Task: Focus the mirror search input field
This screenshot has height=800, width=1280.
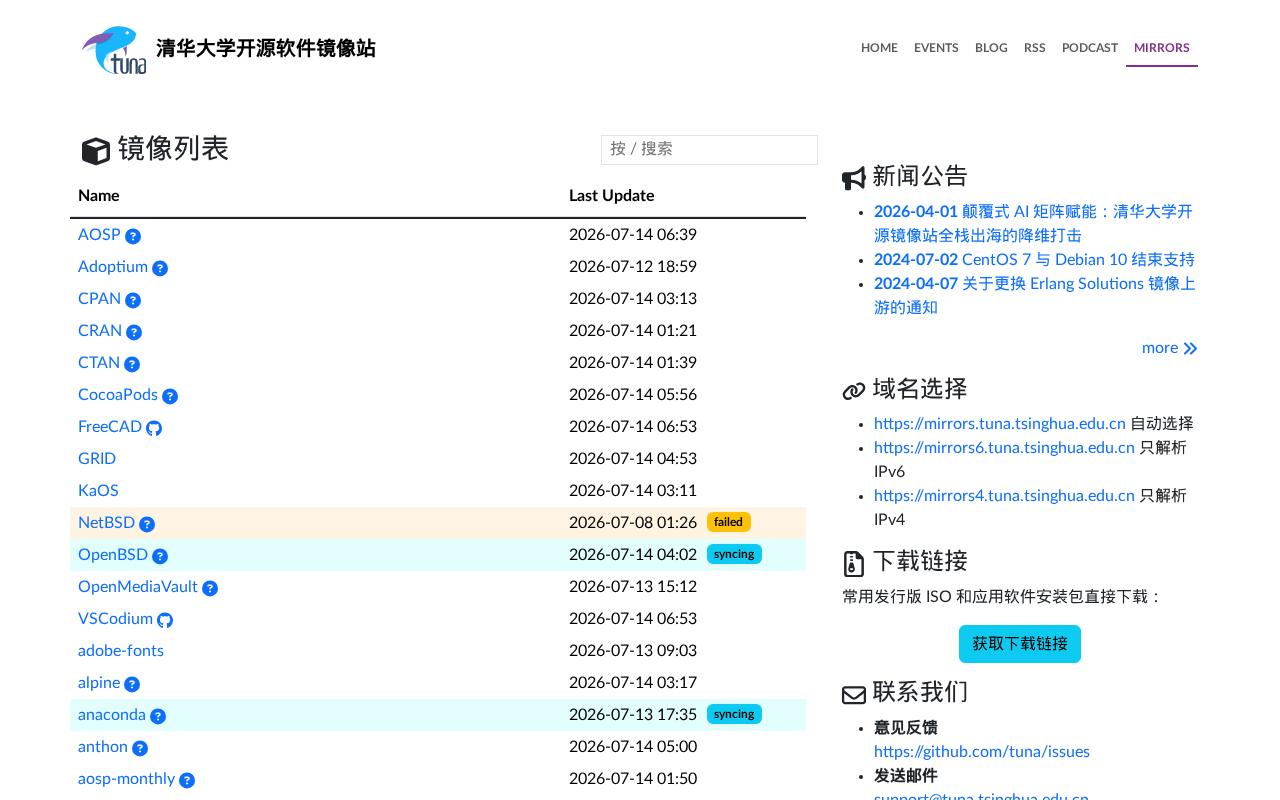Action: pyautogui.click(x=709, y=149)
